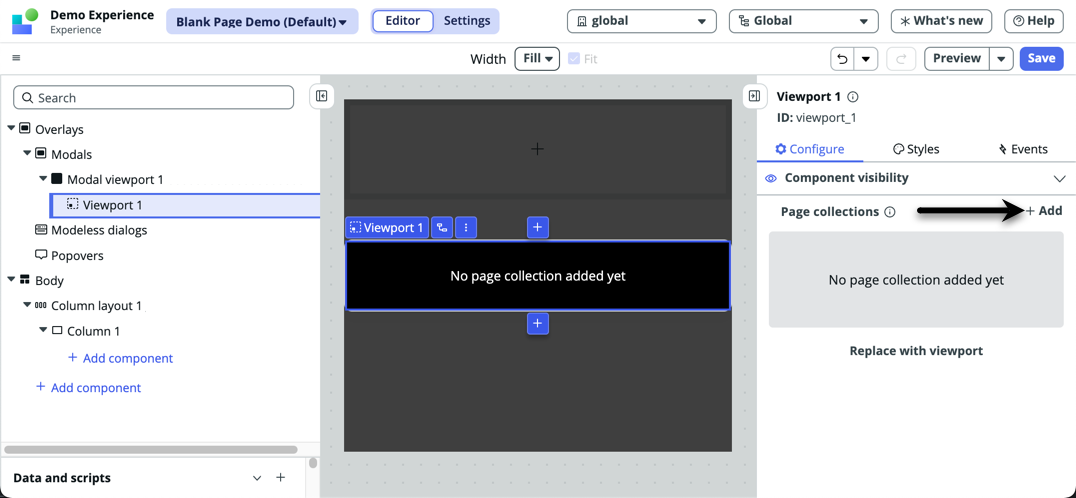Click the plus in the top dark canvas area

click(x=537, y=148)
